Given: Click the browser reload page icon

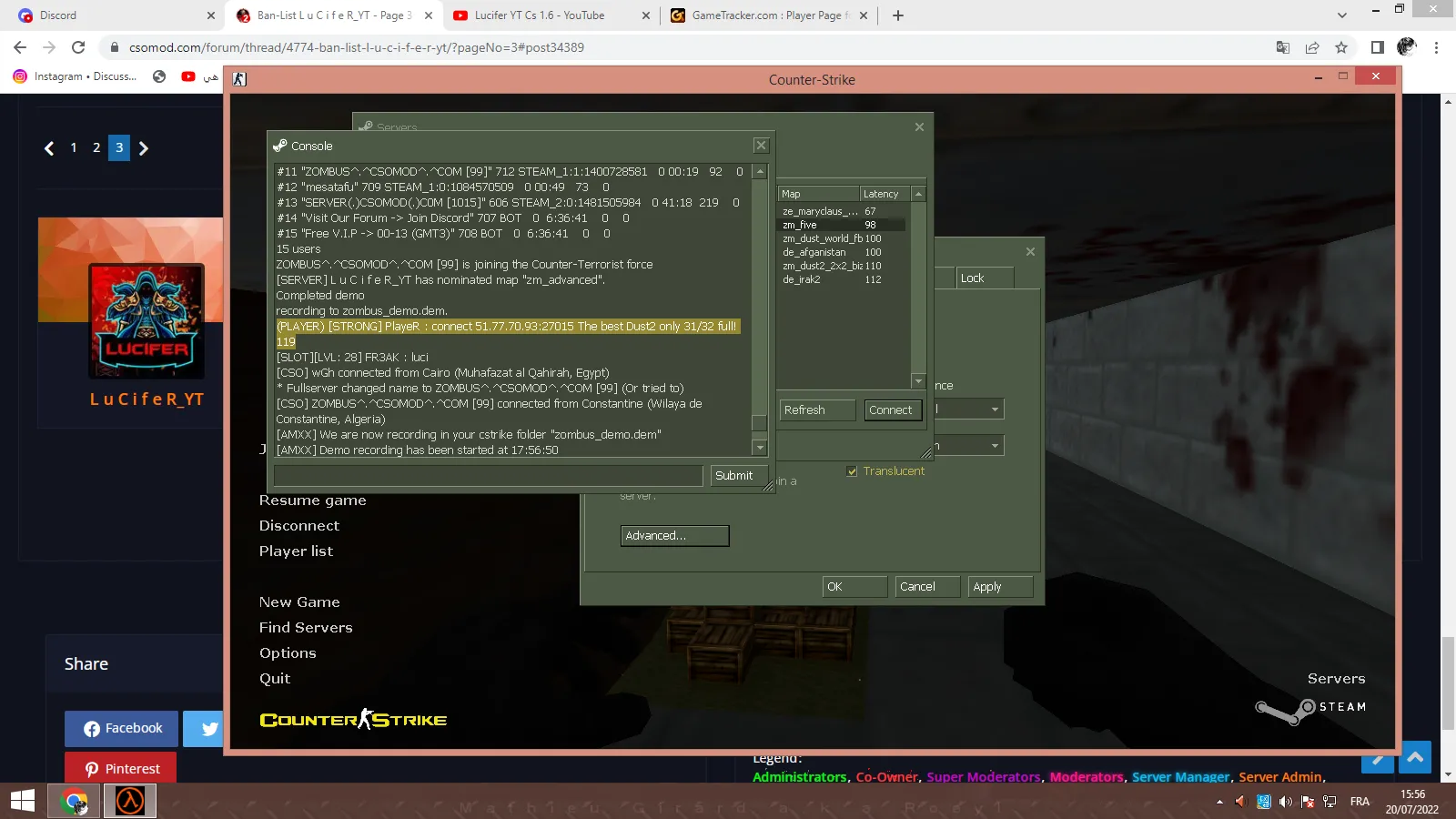Looking at the screenshot, I should click(78, 47).
